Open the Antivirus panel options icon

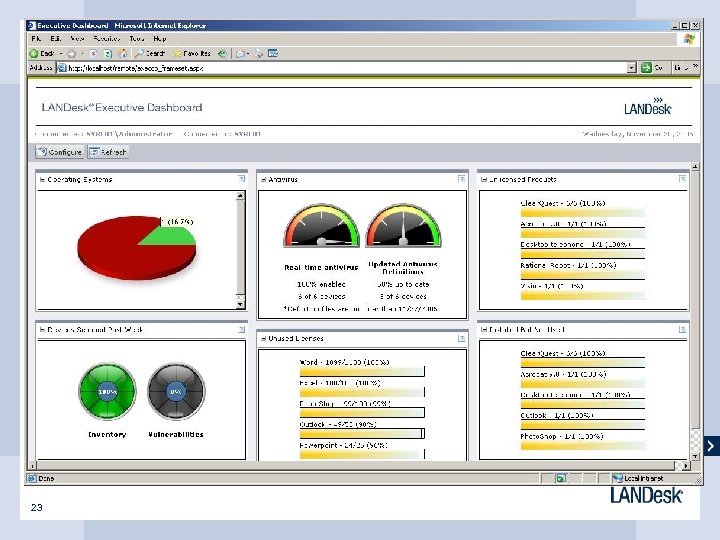pos(461,179)
